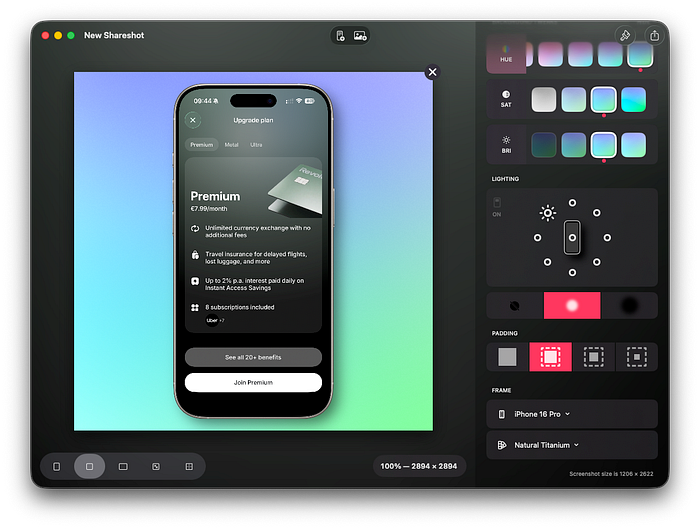Set light direction to the bottom-left dot
This screenshot has height=529, width=700.
(x=547, y=262)
